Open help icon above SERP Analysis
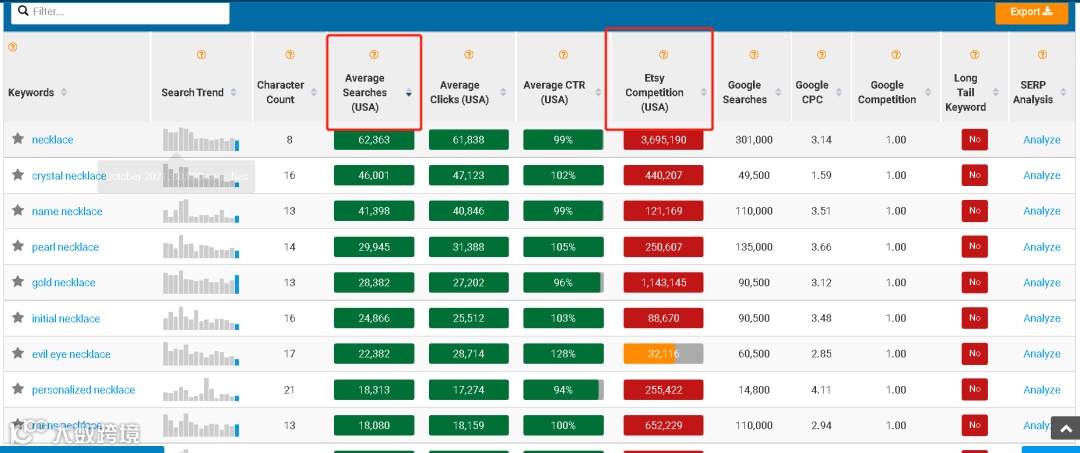 pyautogui.click(x=1042, y=54)
